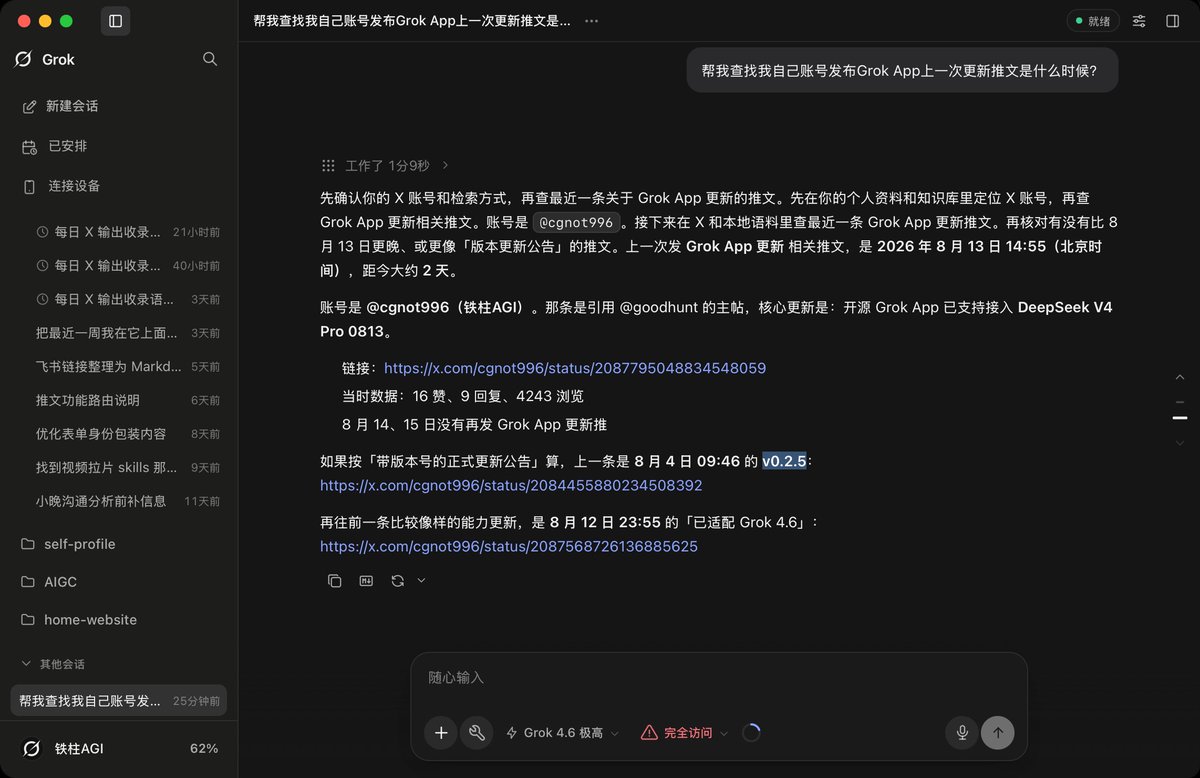1200x778 pixels.
Task: Open tools with the wrench icon
Action: coord(477,733)
